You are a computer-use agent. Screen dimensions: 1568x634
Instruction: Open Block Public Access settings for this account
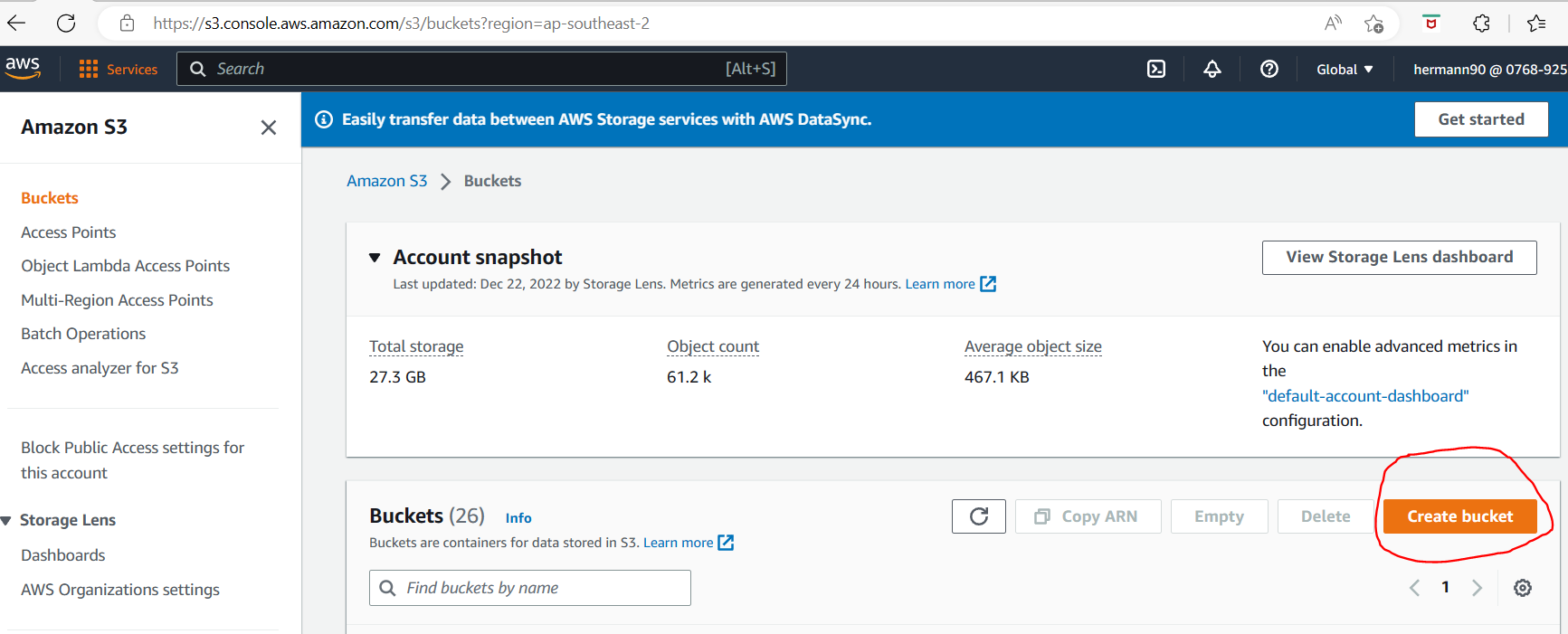[x=133, y=460]
